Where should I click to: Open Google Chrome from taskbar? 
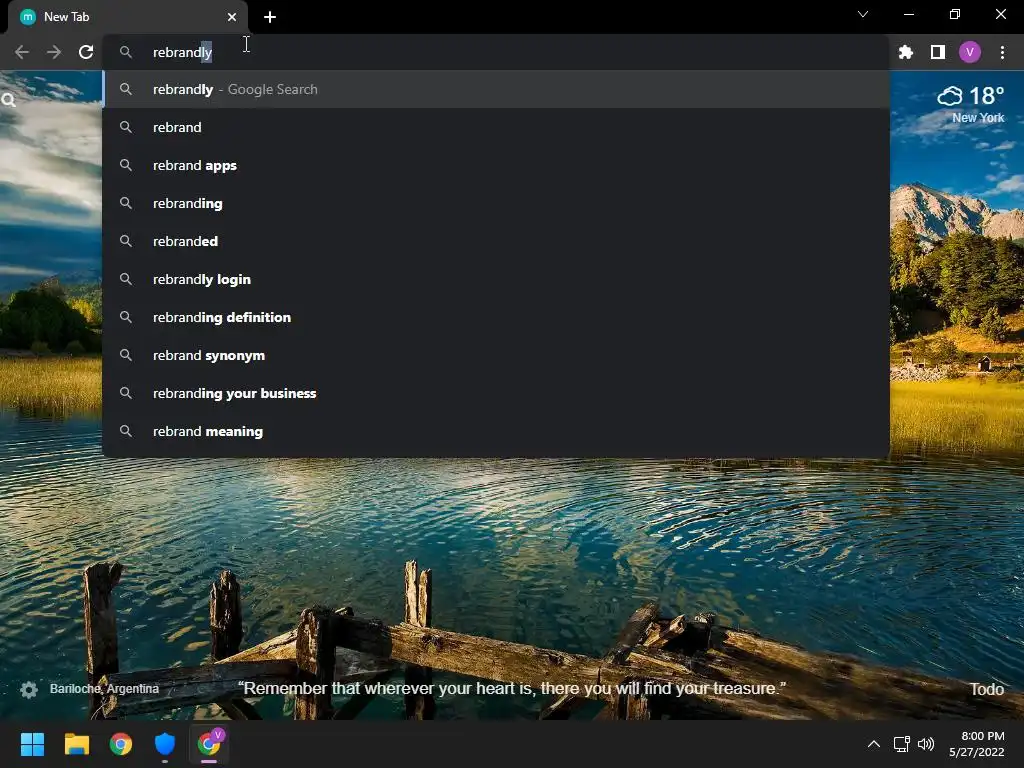coord(121,744)
